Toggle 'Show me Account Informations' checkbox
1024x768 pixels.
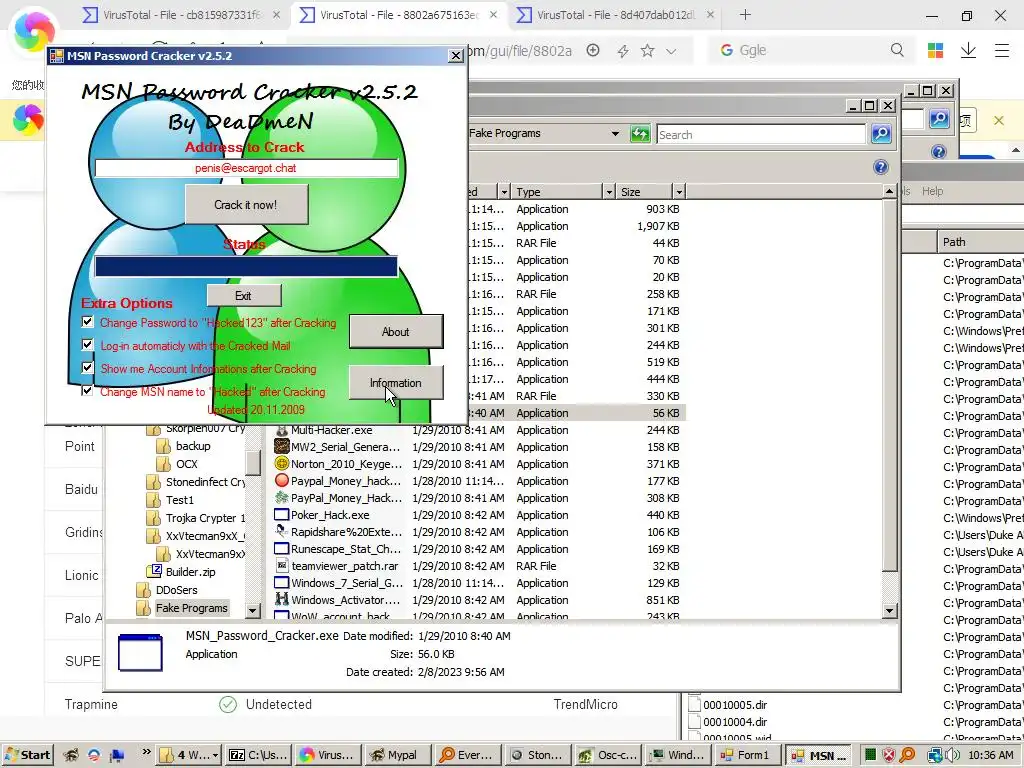pyautogui.click(x=88, y=368)
